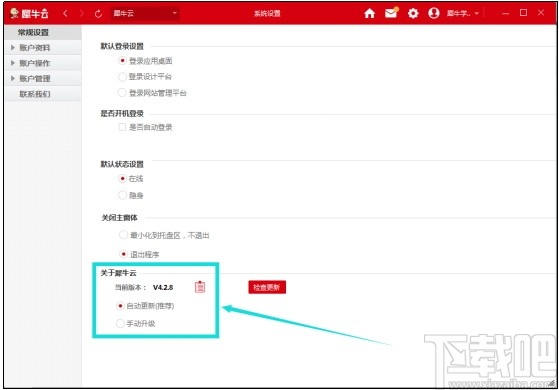
Task: Enable the 是否自动登录 checkbox
Action: pos(122,127)
